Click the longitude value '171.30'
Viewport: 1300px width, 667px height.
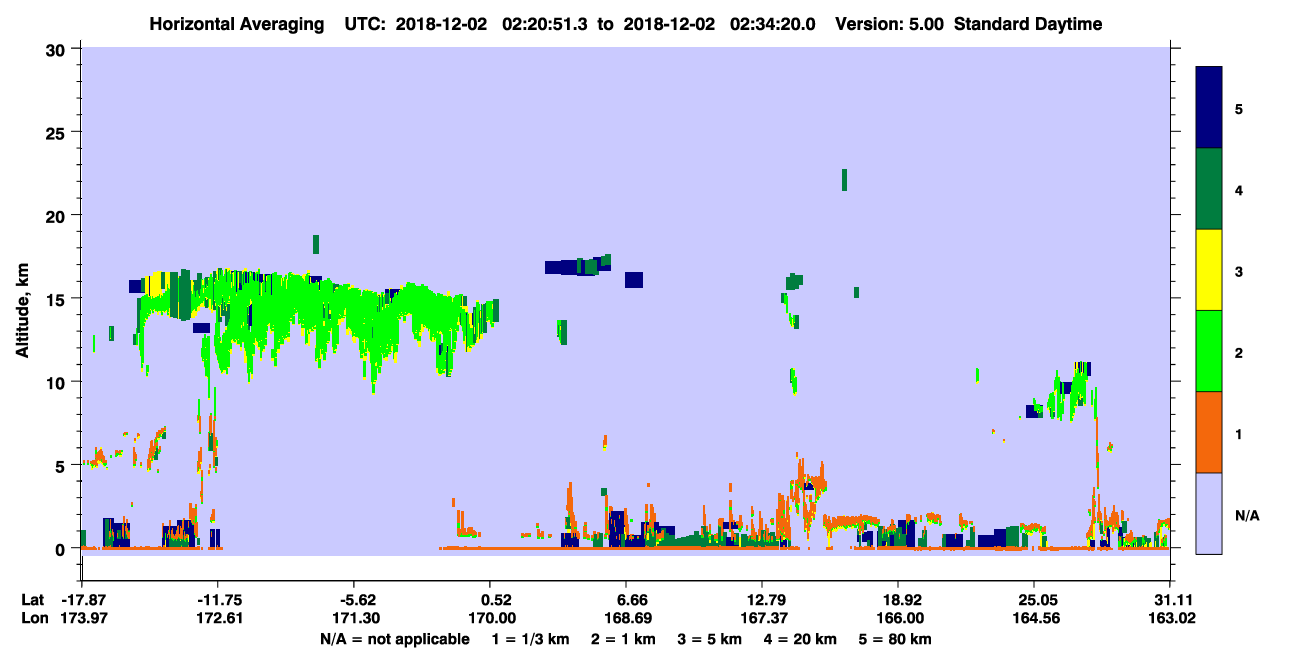coord(357,619)
